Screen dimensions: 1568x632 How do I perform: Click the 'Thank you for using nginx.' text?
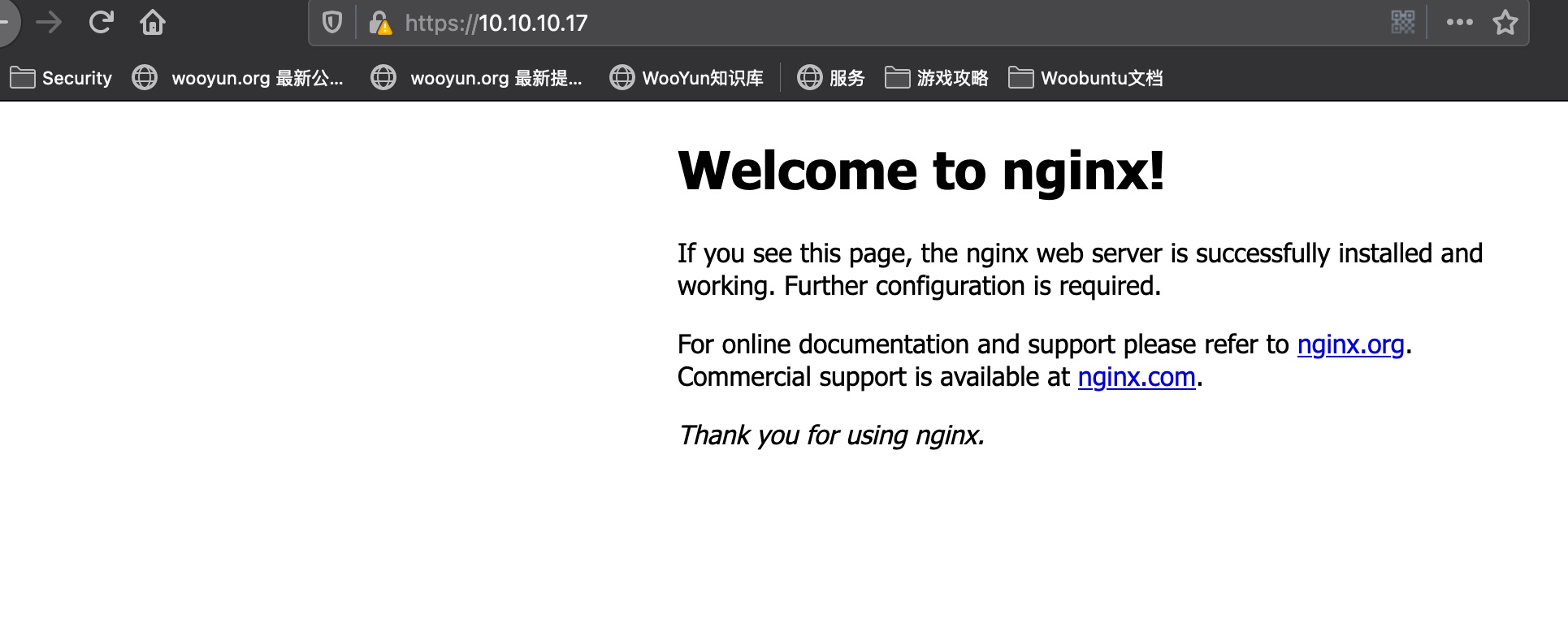point(831,435)
